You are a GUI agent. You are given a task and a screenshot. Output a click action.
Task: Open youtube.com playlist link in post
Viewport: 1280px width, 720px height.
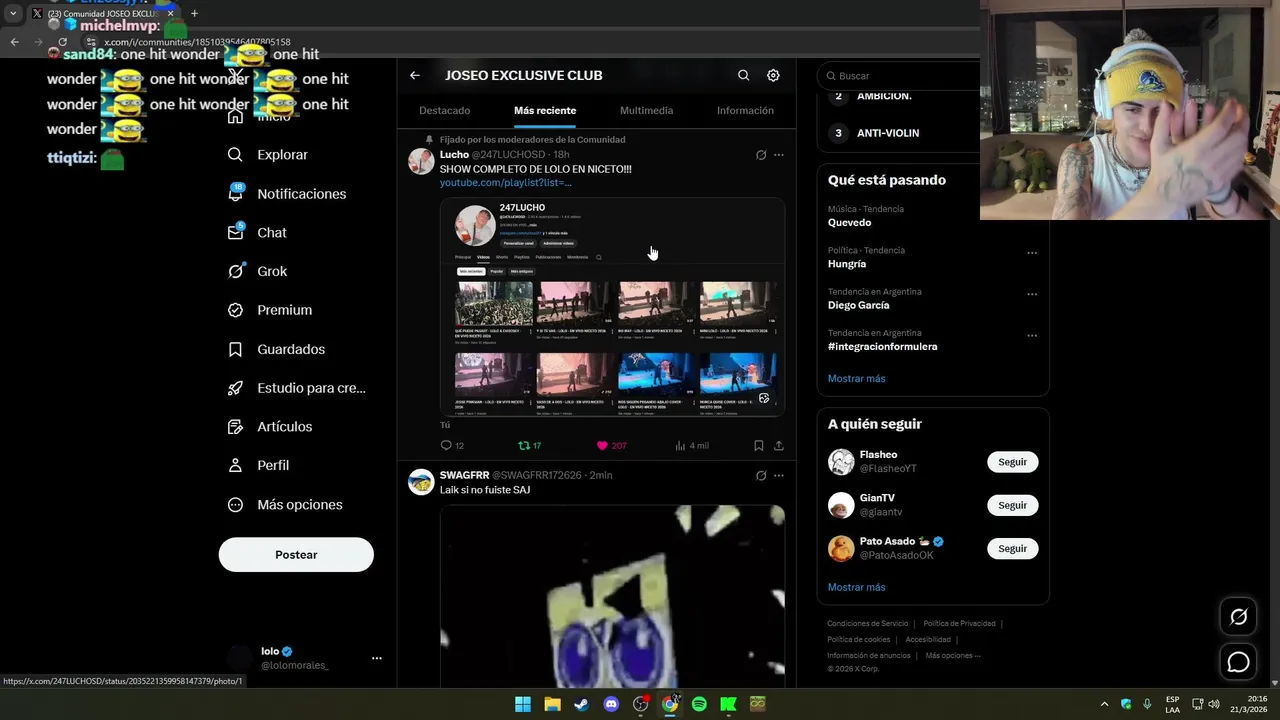pyautogui.click(x=506, y=183)
